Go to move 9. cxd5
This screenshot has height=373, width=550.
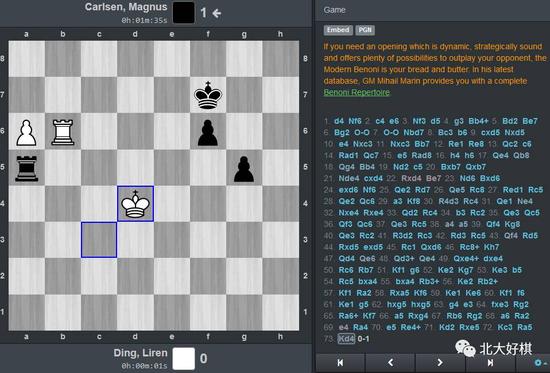(490, 133)
